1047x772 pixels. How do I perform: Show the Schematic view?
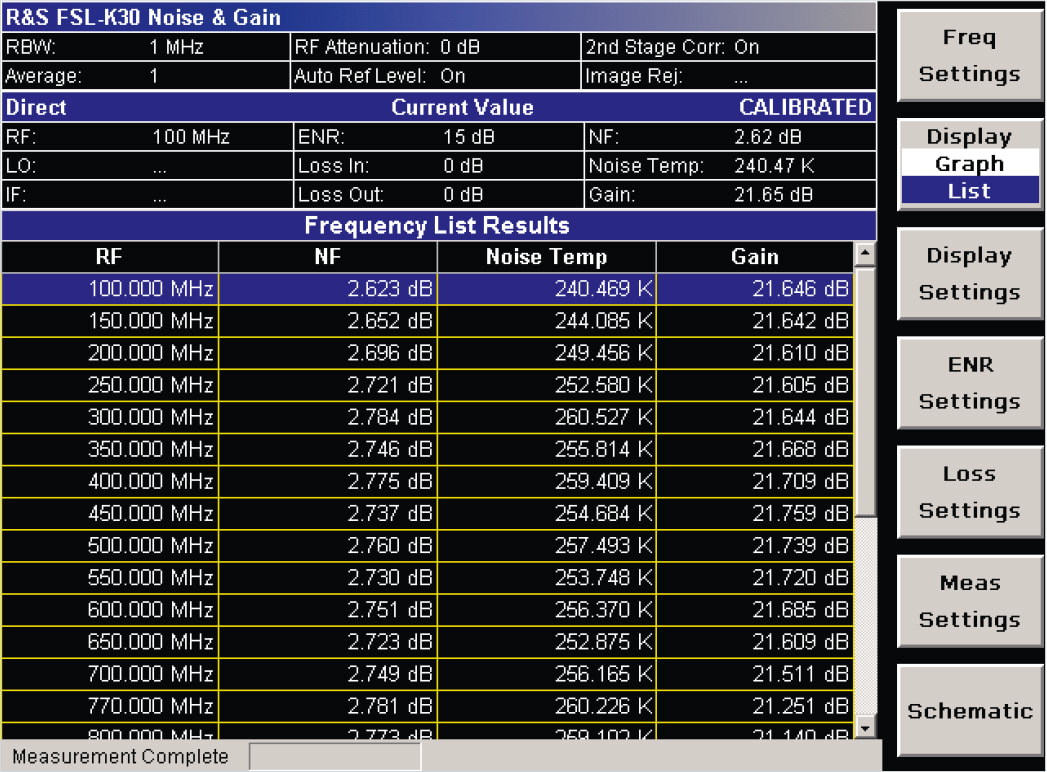[x=969, y=710]
